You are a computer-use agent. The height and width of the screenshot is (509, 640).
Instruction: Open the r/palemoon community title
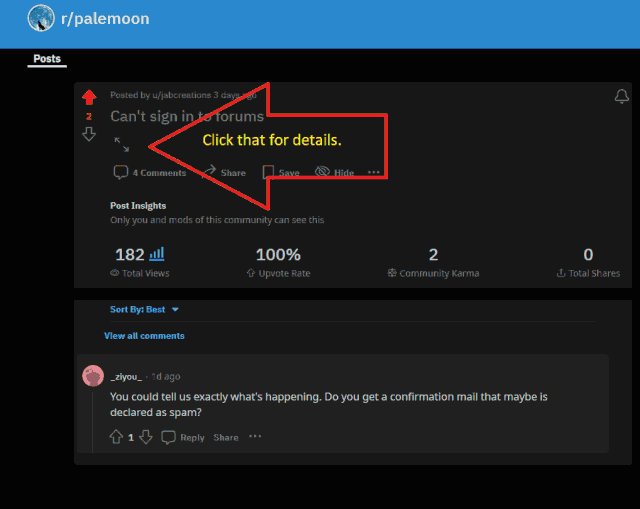tap(105, 19)
